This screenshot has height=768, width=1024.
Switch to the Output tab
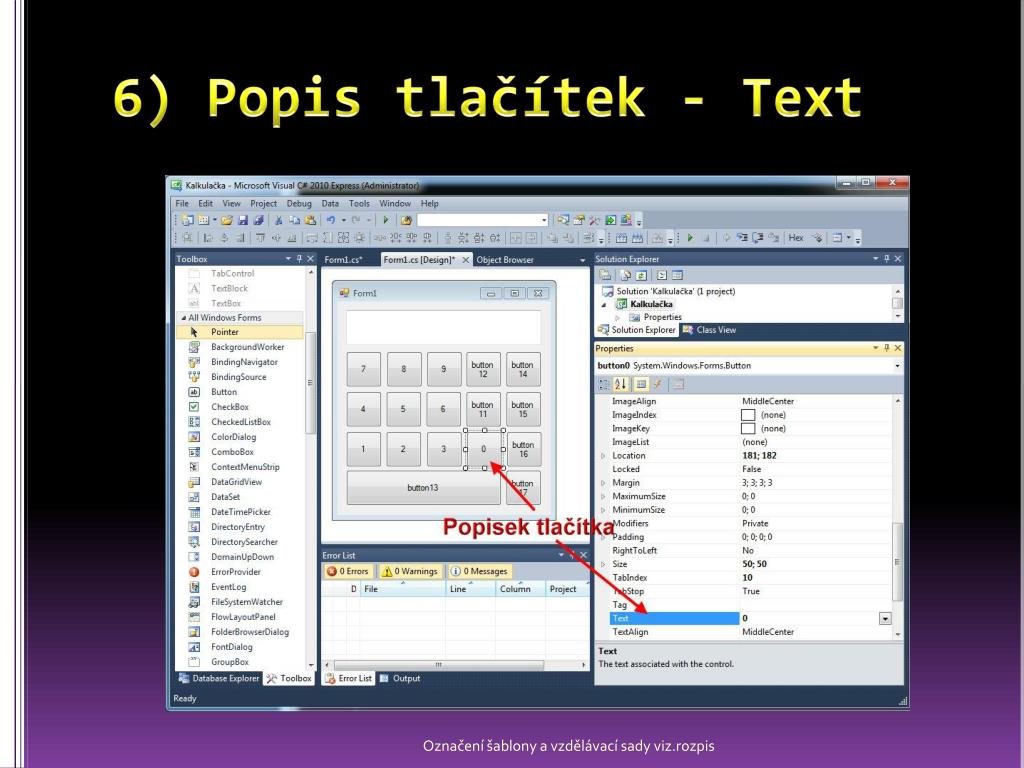[400, 679]
